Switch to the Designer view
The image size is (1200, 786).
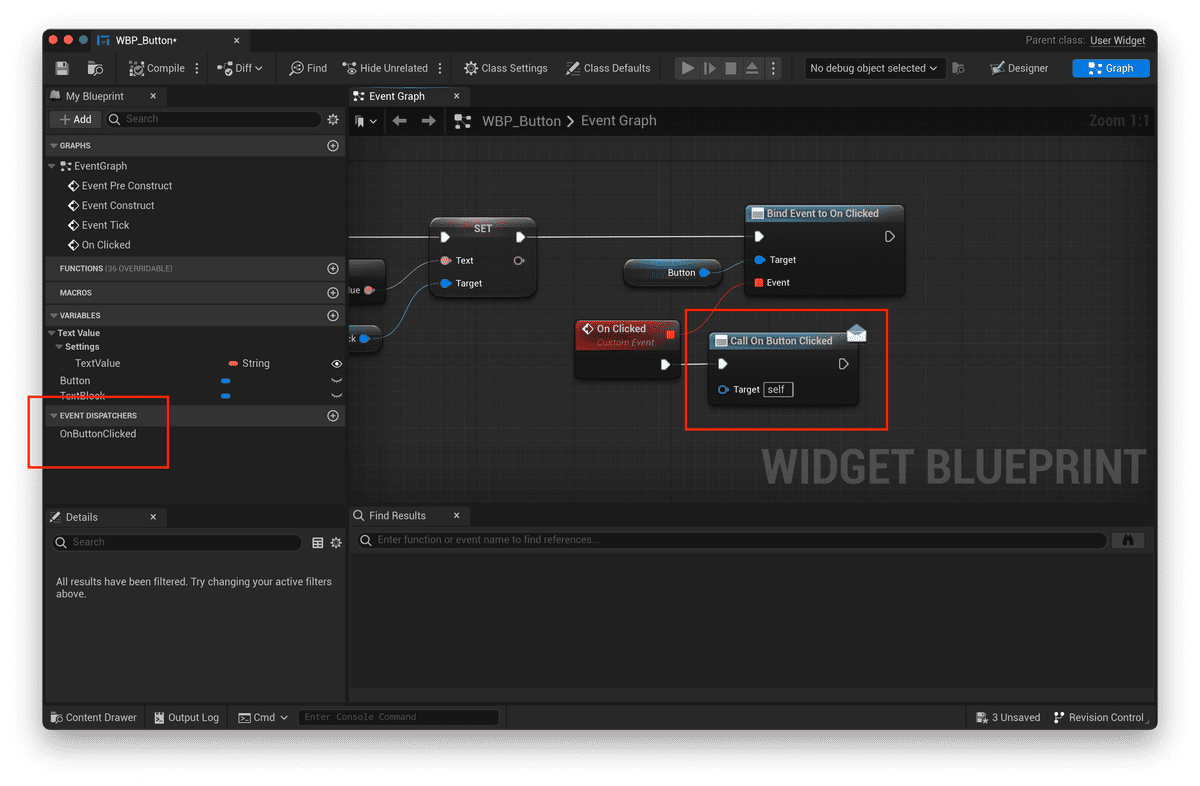point(1019,68)
